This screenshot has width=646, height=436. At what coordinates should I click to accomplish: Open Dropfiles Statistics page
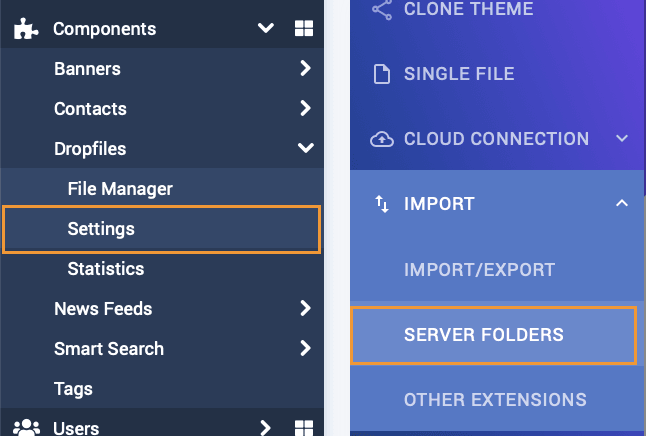(x=106, y=269)
